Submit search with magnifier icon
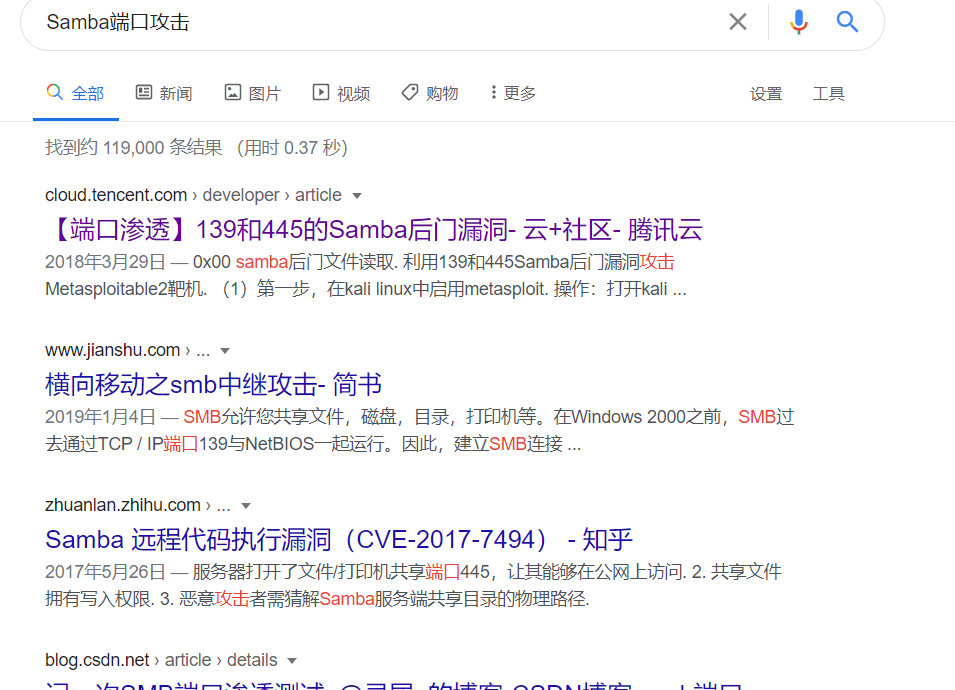The image size is (955, 690). 847,22
